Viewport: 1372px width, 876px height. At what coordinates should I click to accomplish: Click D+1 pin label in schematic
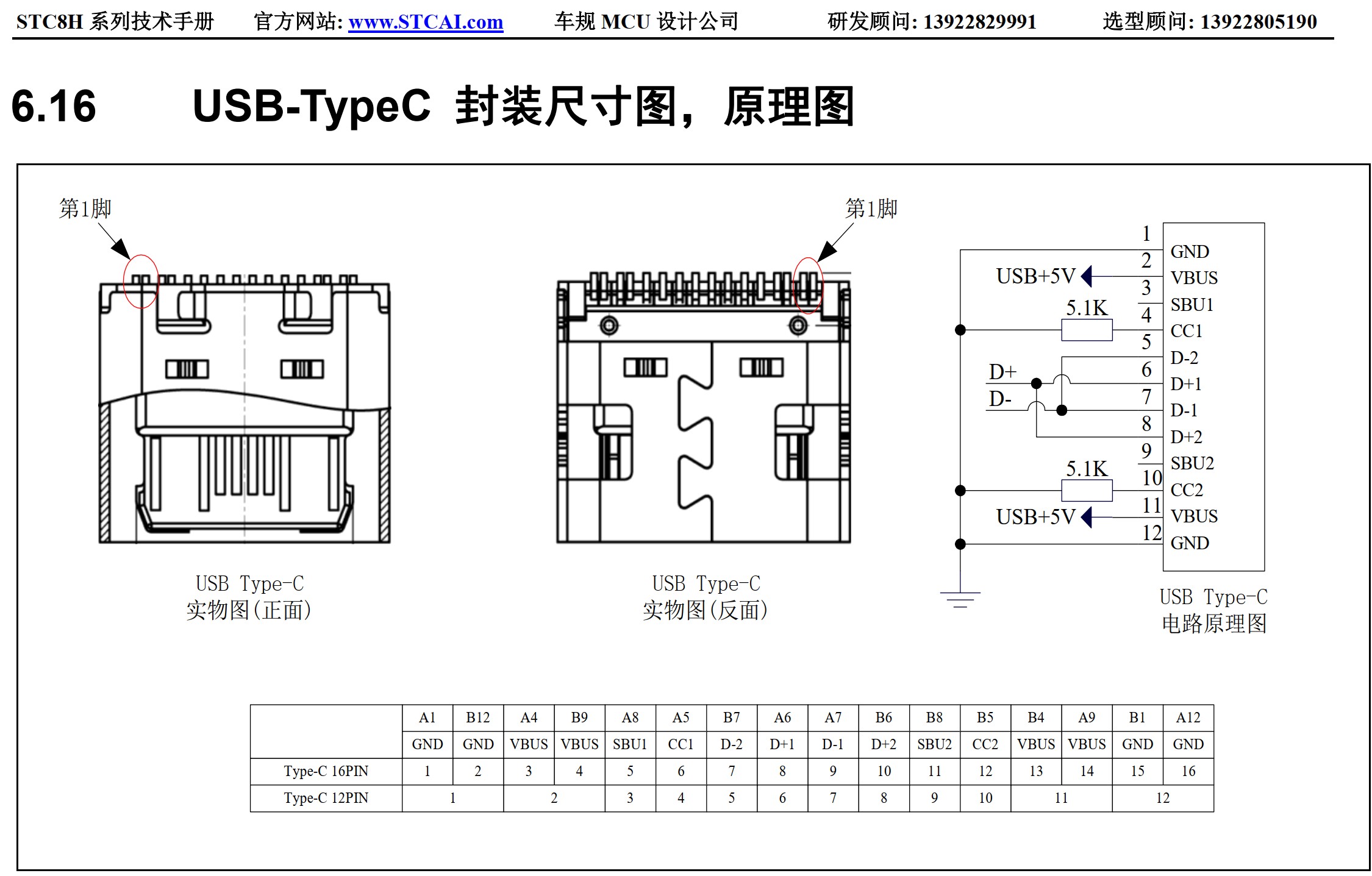(x=1186, y=384)
